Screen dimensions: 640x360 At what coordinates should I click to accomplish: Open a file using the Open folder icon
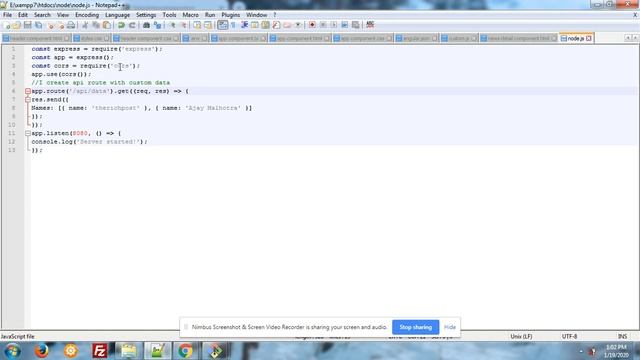[x=17, y=25]
